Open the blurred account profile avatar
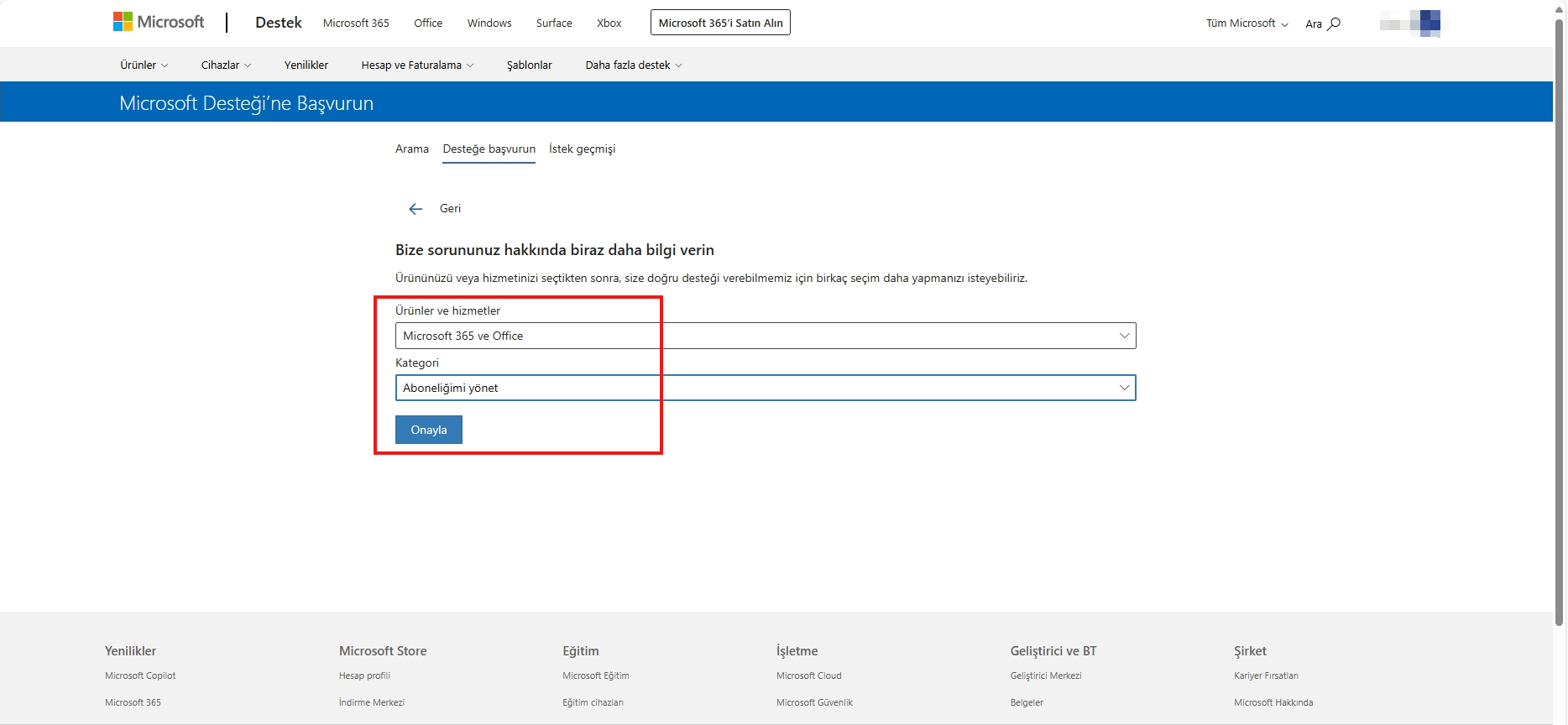The width and height of the screenshot is (1568, 725). (1410, 23)
